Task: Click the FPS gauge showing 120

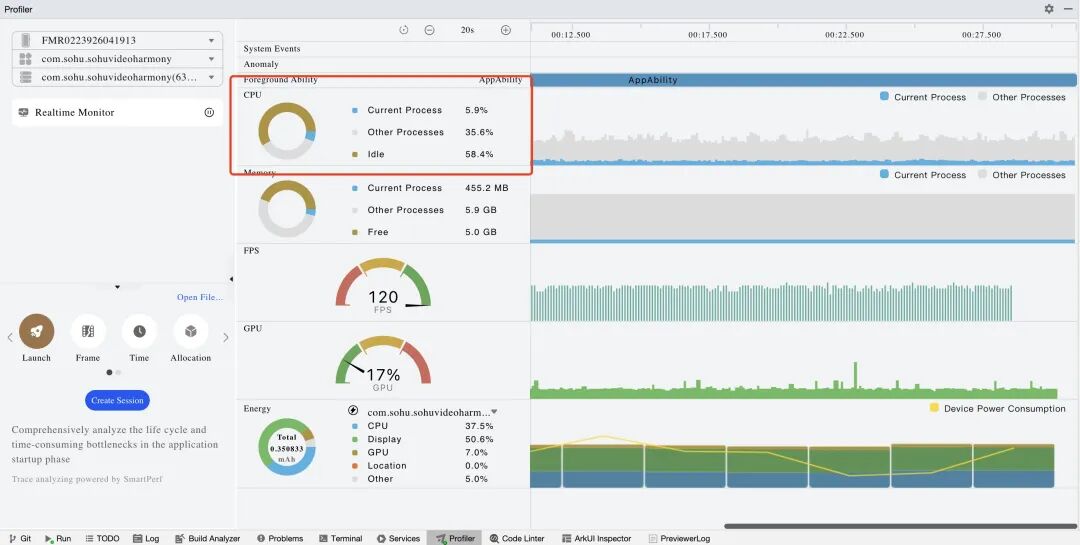Action: 383,286
